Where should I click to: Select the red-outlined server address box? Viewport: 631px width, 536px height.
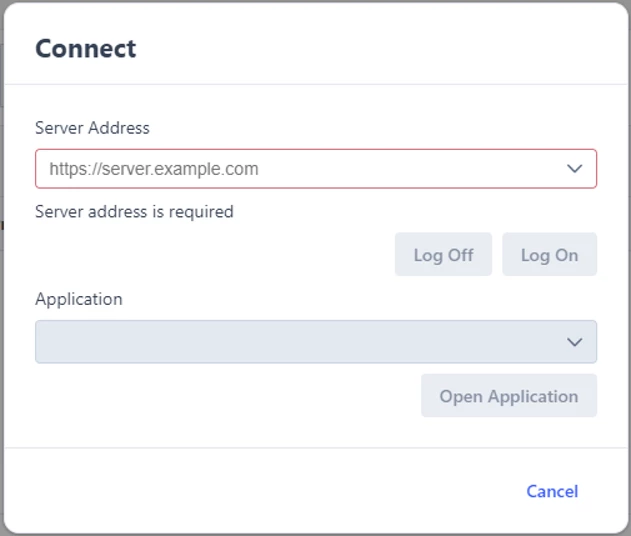click(x=316, y=169)
